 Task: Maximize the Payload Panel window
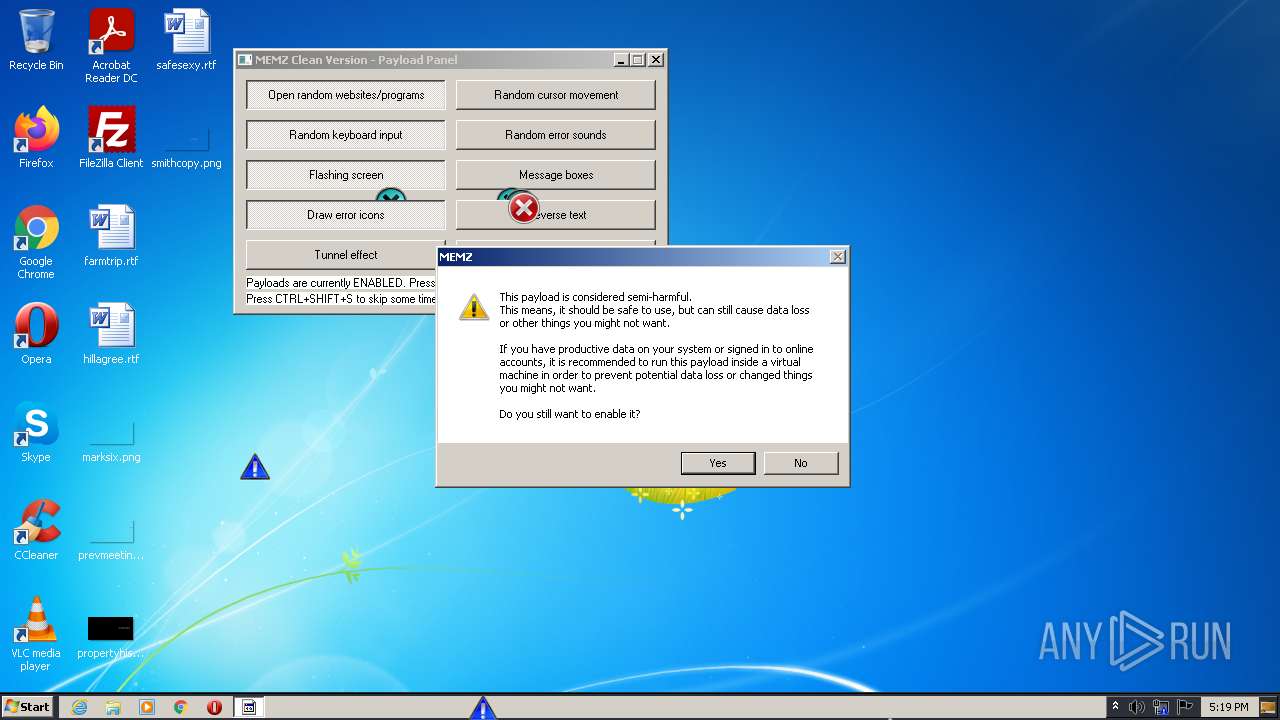(637, 60)
